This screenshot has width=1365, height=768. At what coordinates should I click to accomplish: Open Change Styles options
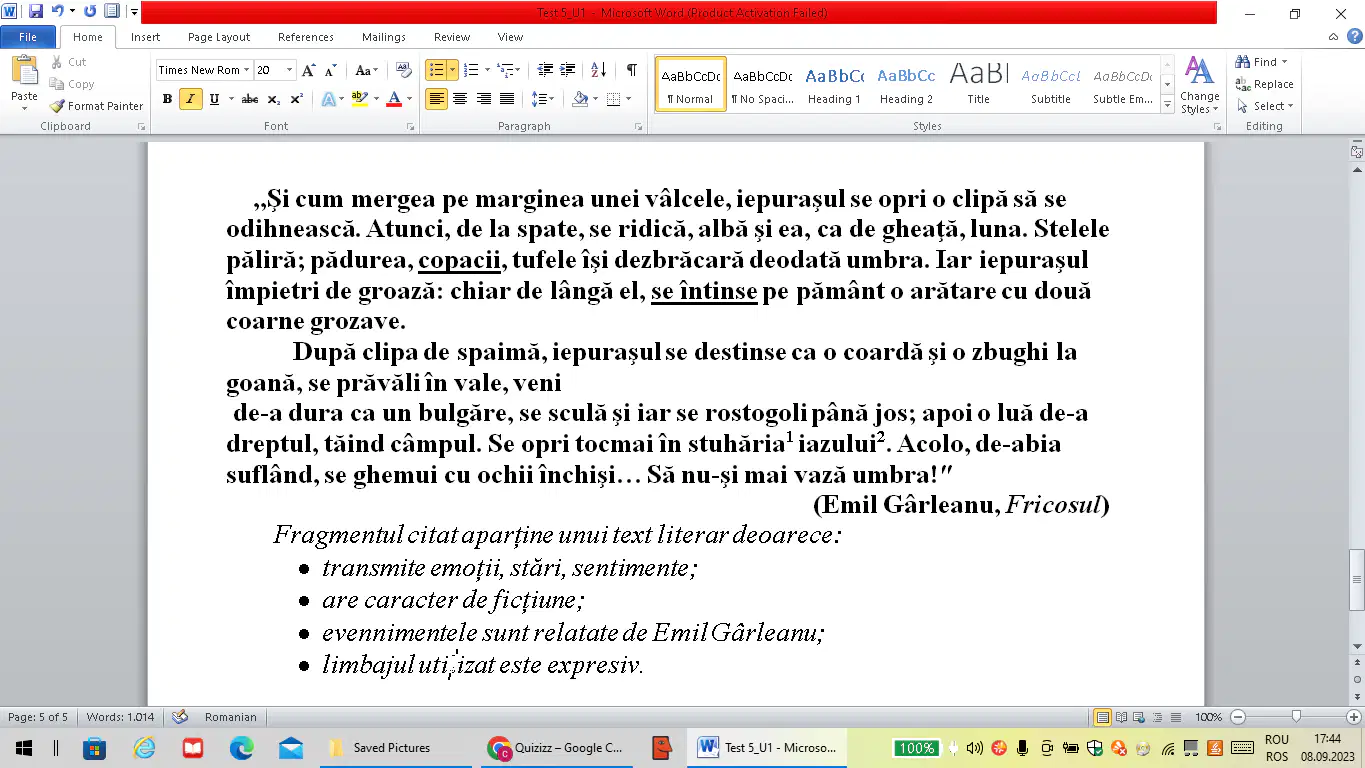coord(1199,85)
